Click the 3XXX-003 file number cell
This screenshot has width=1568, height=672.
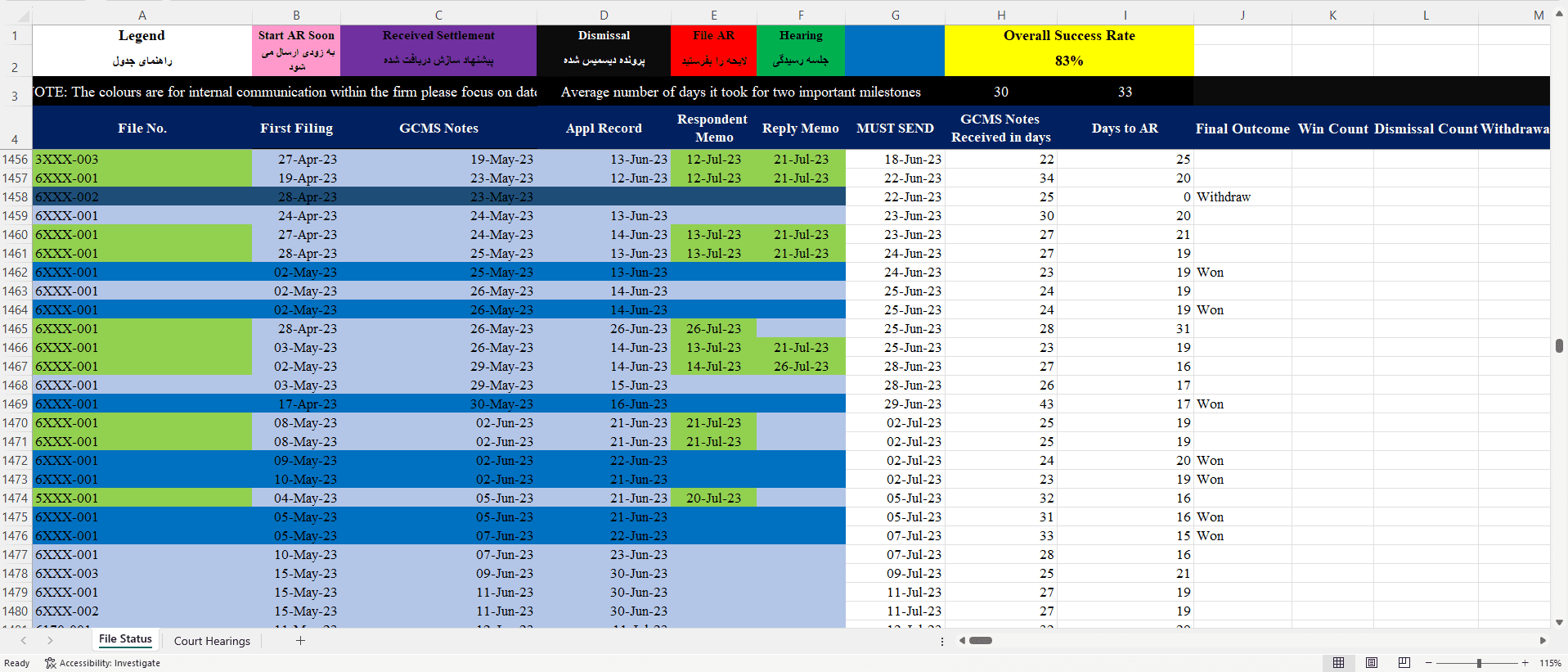coord(142,160)
